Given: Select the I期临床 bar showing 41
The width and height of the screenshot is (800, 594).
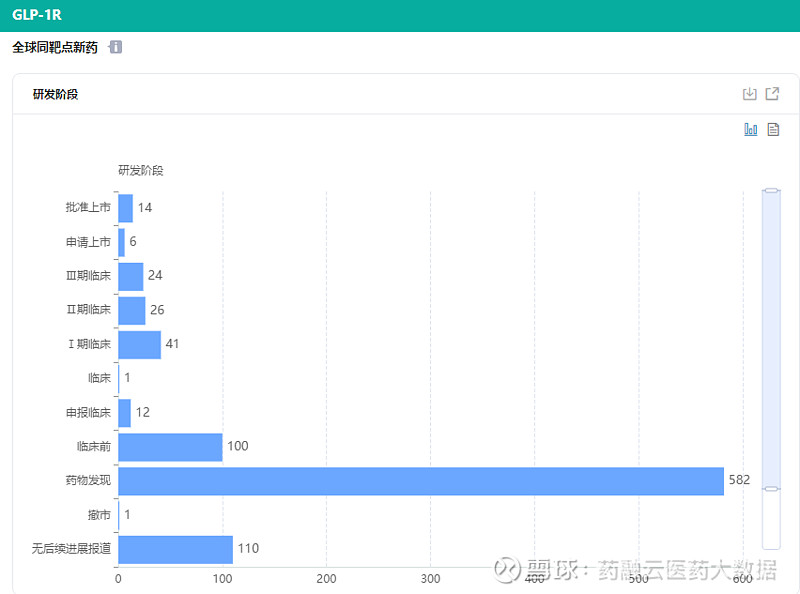Looking at the screenshot, I should [x=140, y=344].
